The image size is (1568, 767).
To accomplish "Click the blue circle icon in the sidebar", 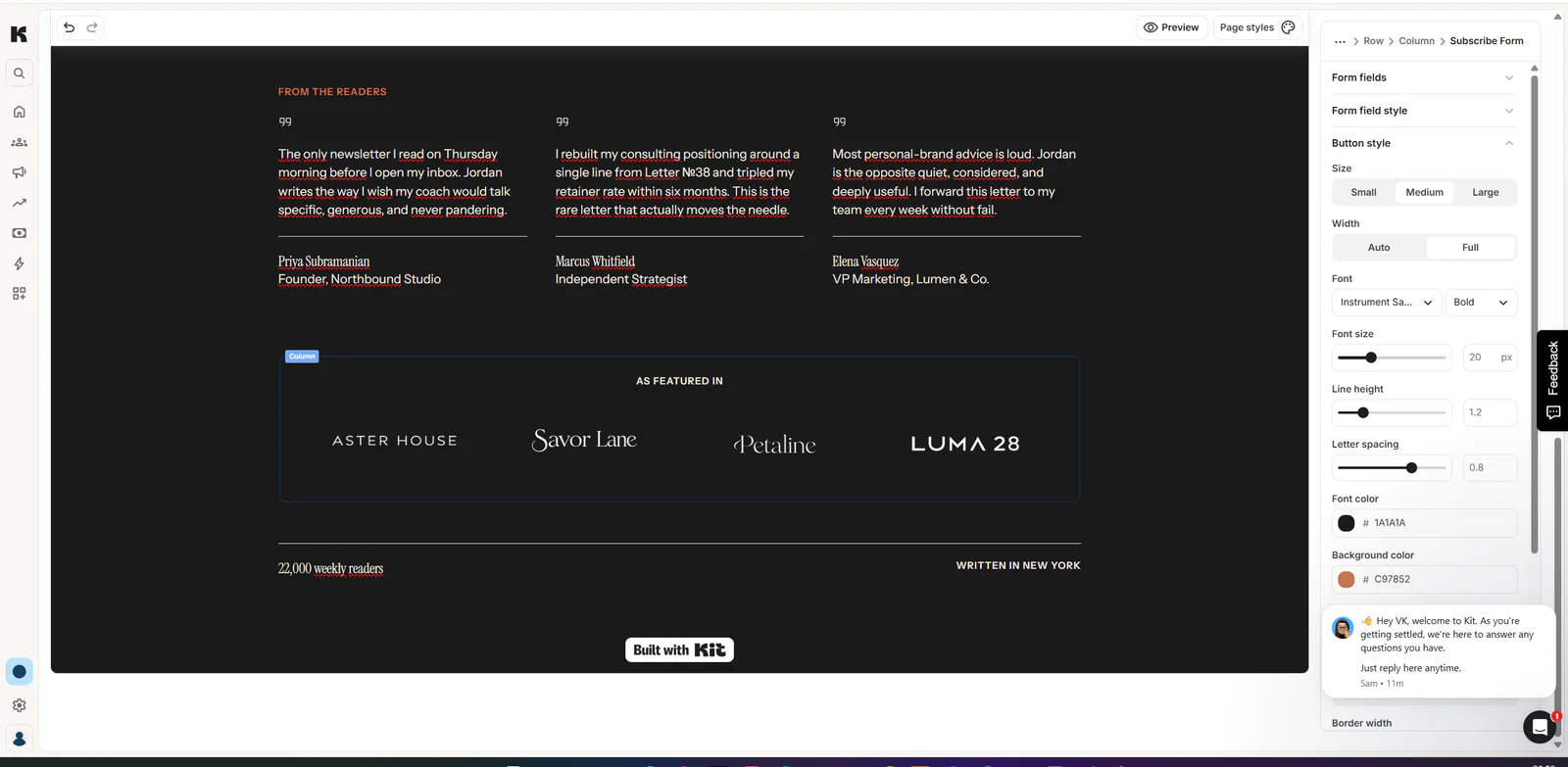I will point(19,672).
